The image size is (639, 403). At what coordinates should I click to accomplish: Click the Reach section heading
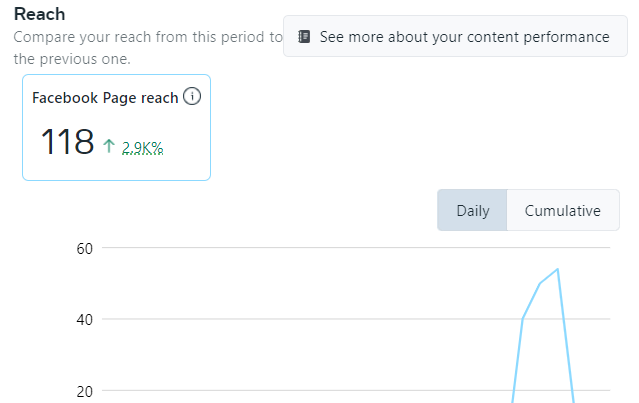click(41, 14)
